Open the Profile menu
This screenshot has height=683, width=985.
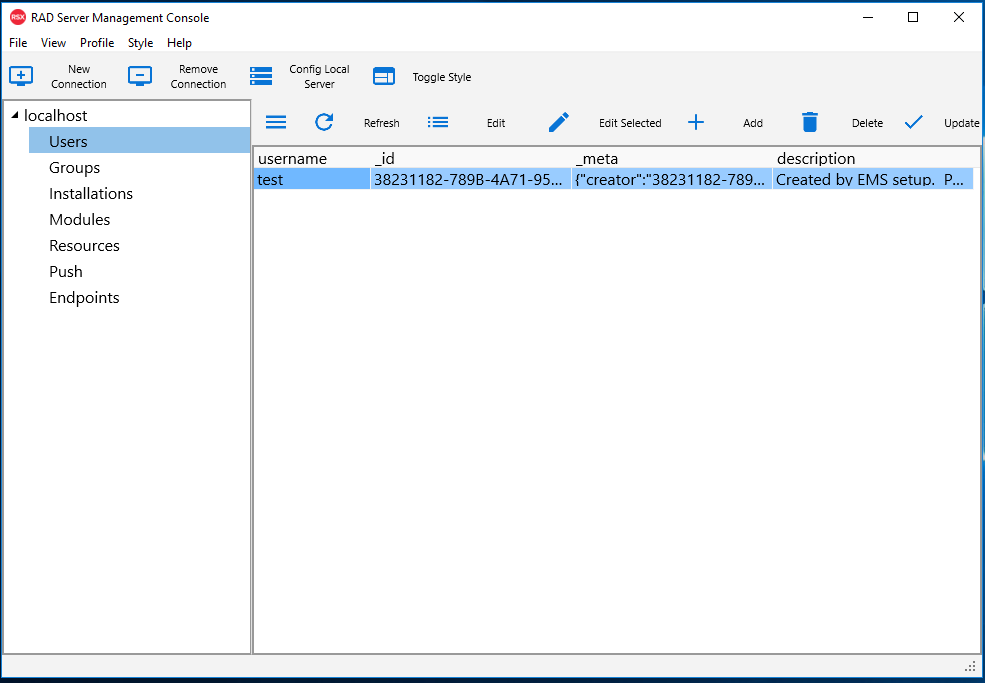point(97,43)
